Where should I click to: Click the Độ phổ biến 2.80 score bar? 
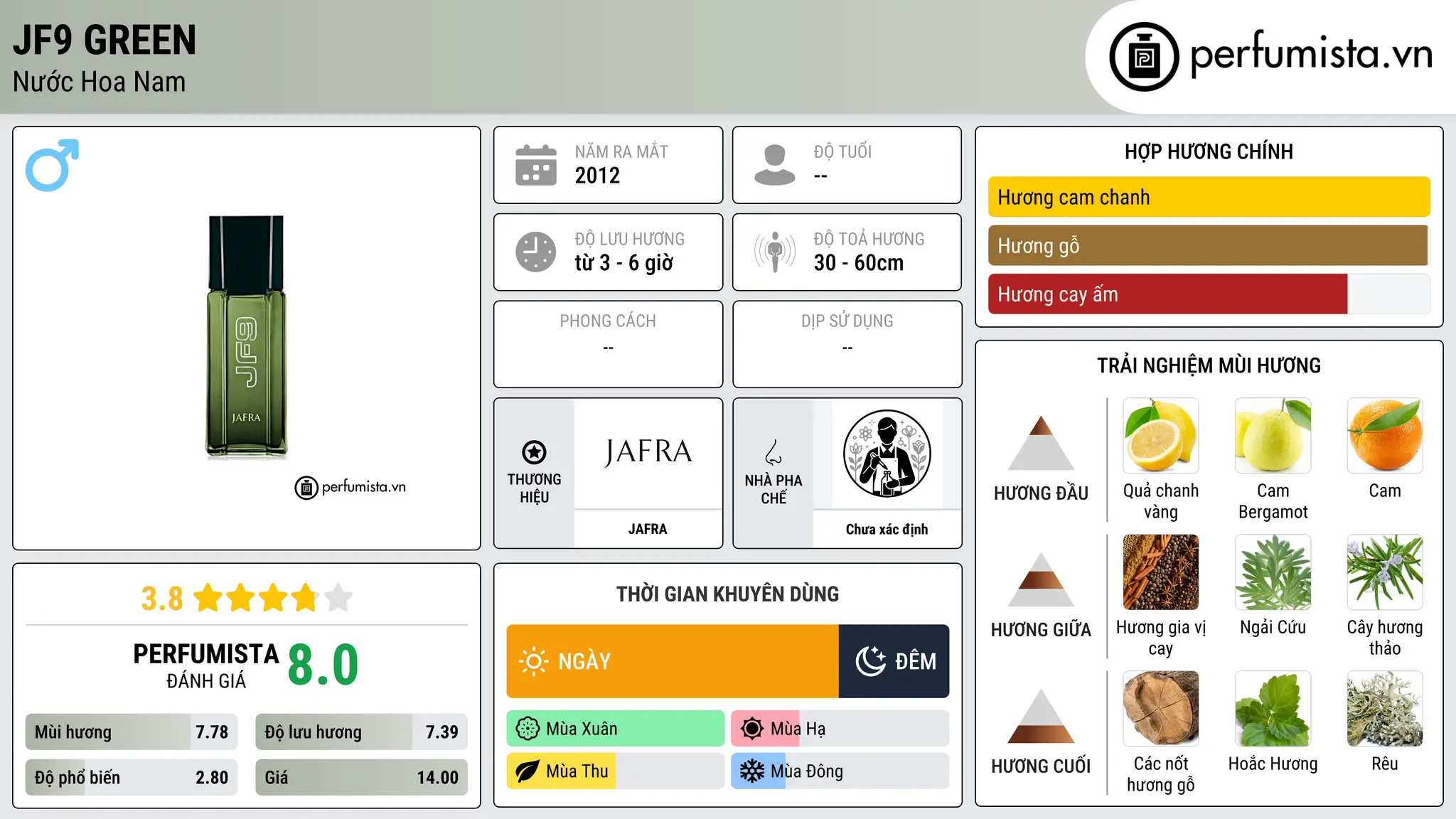point(132,777)
